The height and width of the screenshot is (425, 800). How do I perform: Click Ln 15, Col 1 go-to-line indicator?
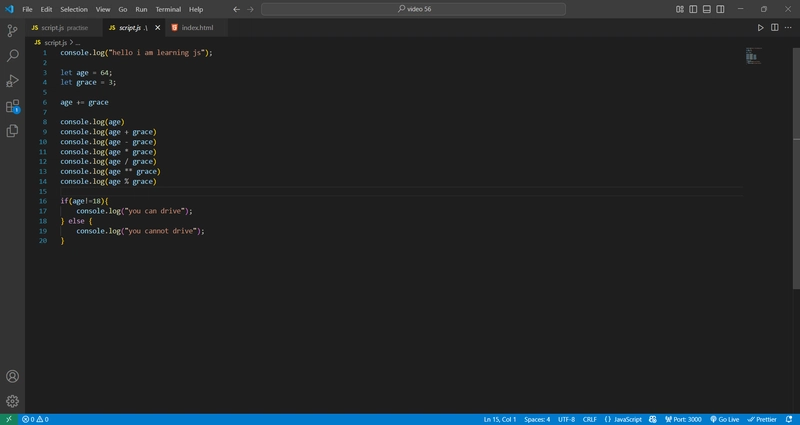500,419
